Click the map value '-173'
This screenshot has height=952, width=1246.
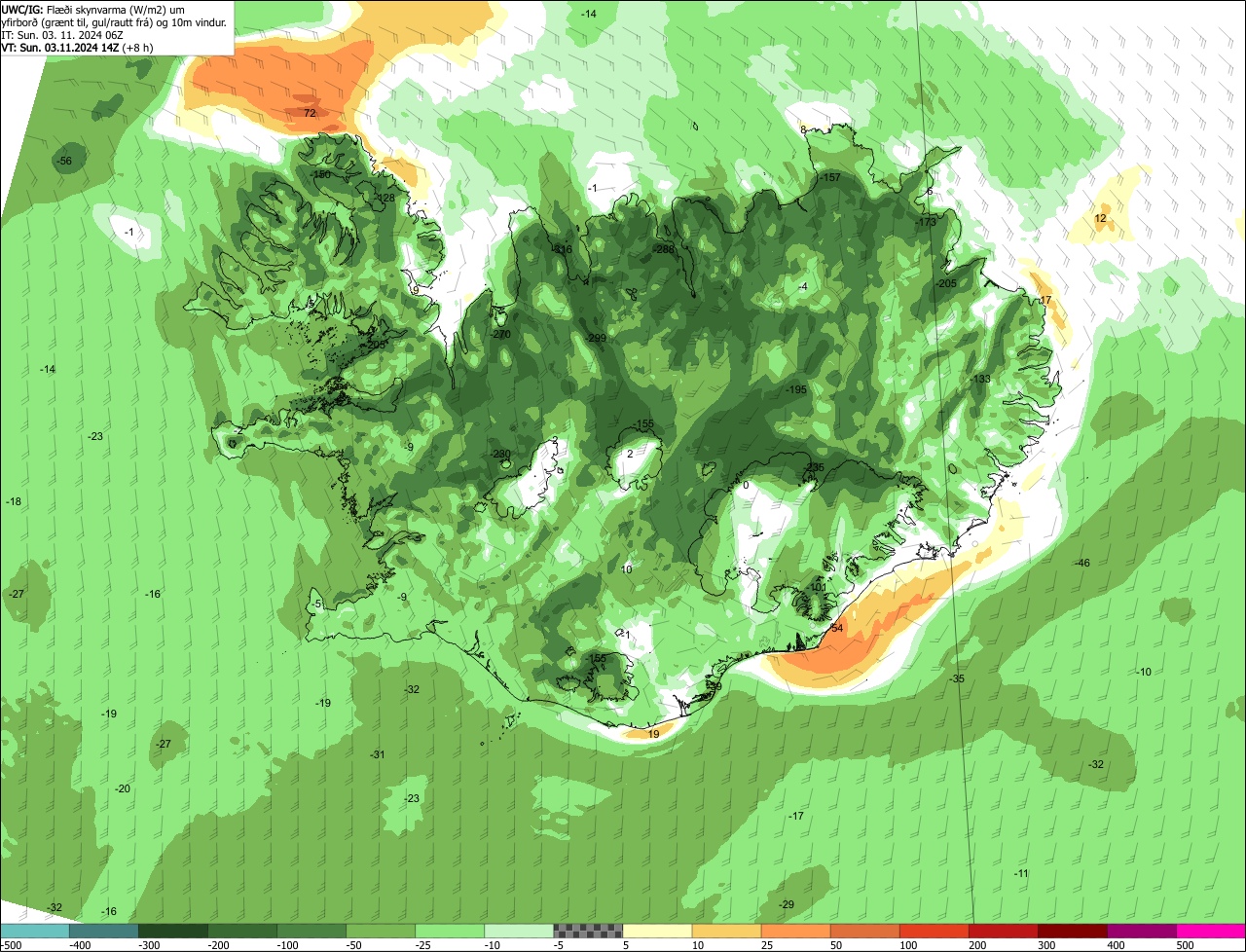pos(925,222)
